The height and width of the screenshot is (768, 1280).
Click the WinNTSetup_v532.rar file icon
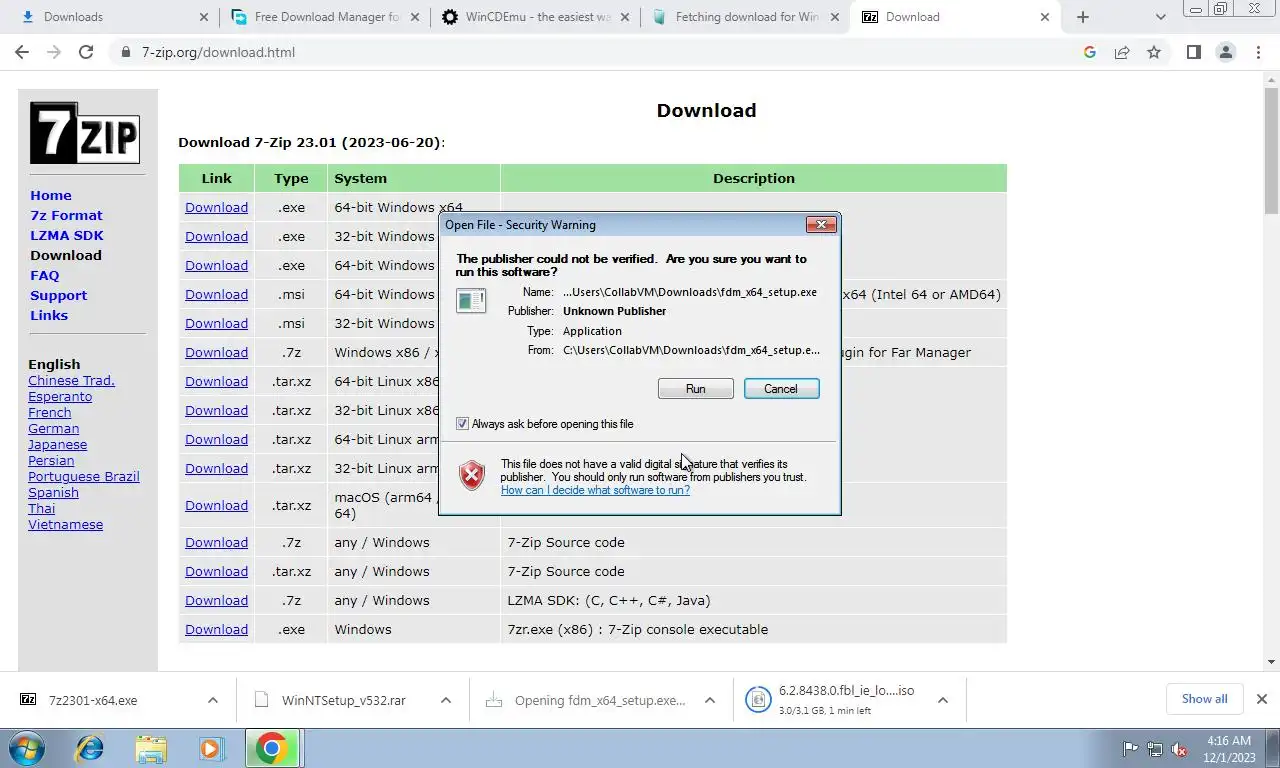point(262,700)
